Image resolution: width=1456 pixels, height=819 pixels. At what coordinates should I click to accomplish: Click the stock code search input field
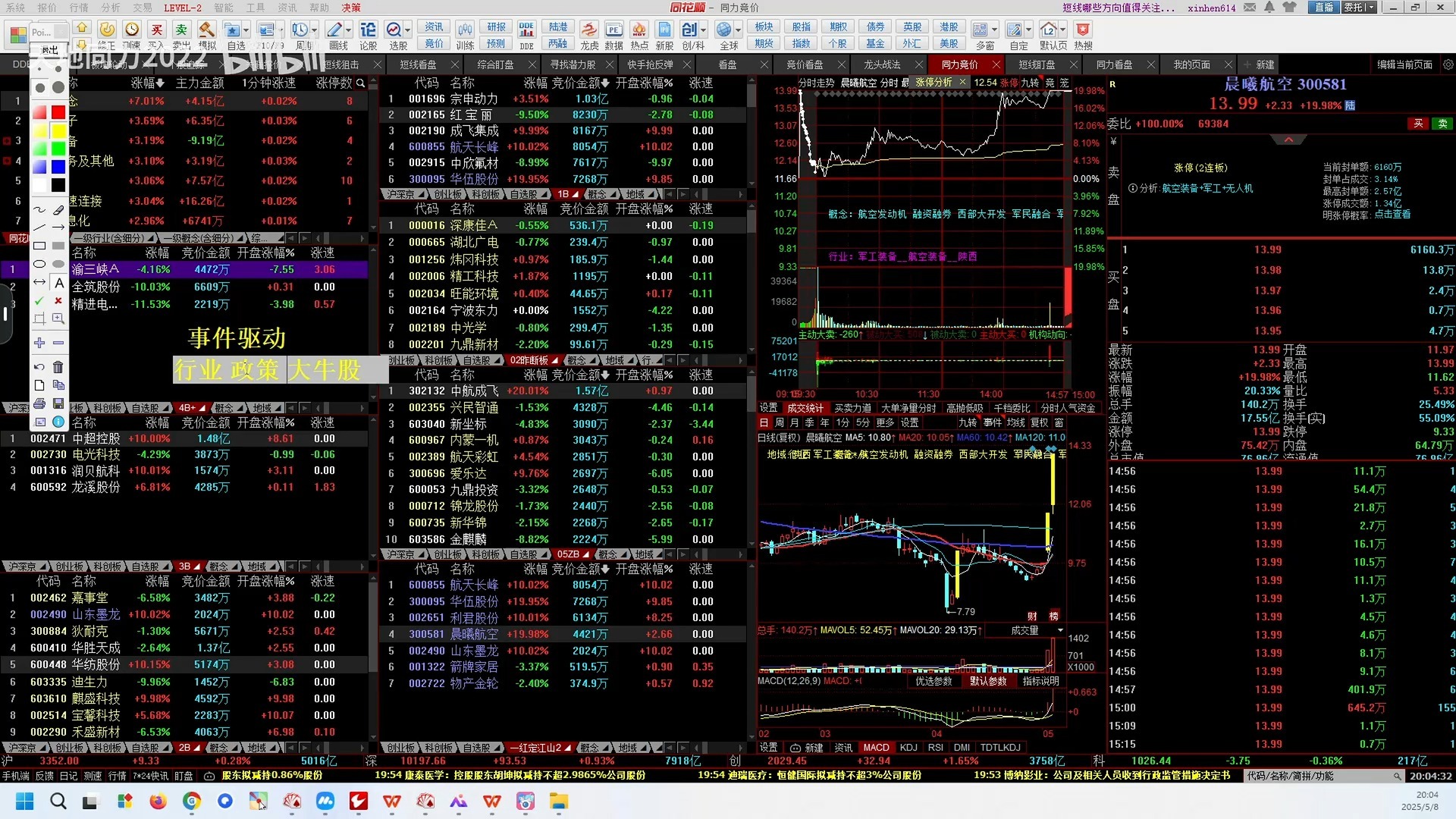tap(1323, 776)
